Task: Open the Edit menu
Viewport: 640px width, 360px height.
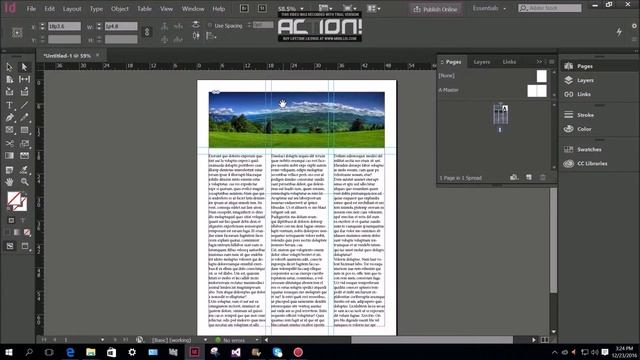Action: (49, 9)
